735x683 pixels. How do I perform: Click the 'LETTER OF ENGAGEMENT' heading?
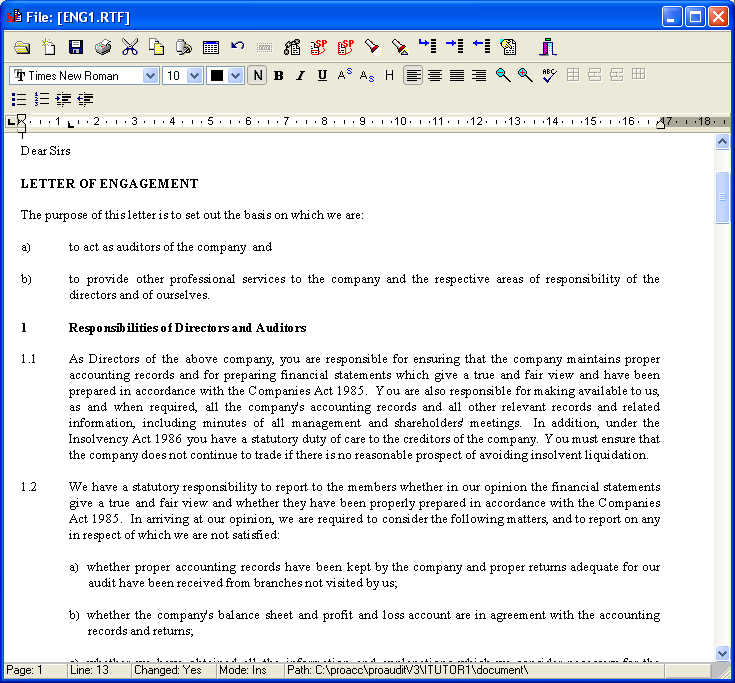(109, 184)
